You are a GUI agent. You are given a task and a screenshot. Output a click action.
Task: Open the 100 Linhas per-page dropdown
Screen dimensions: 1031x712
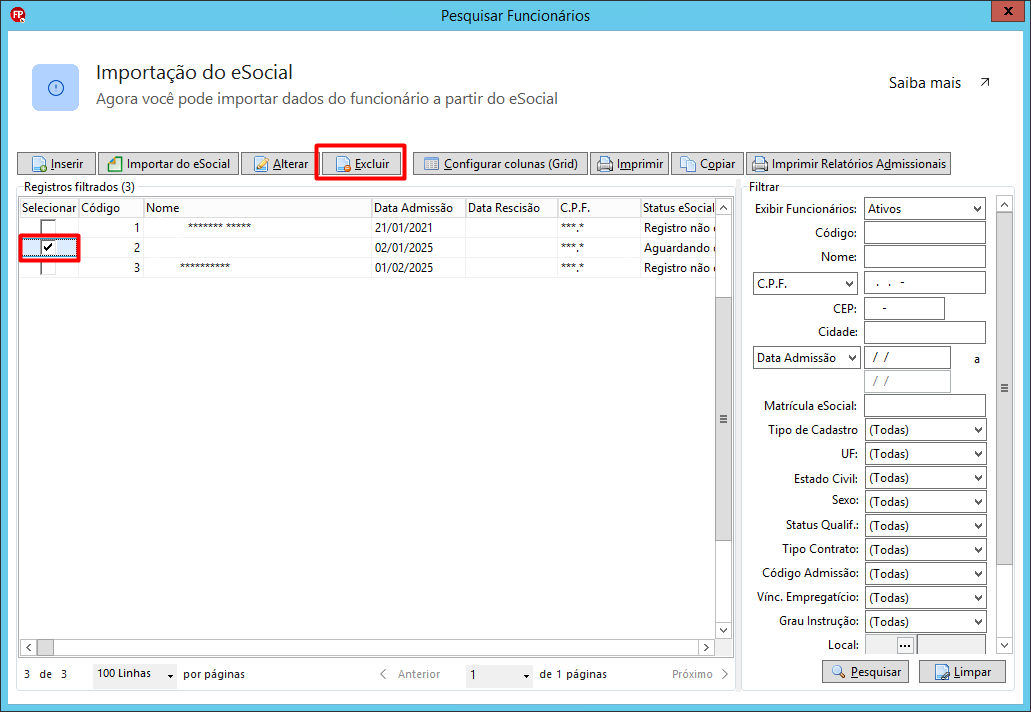135,674
